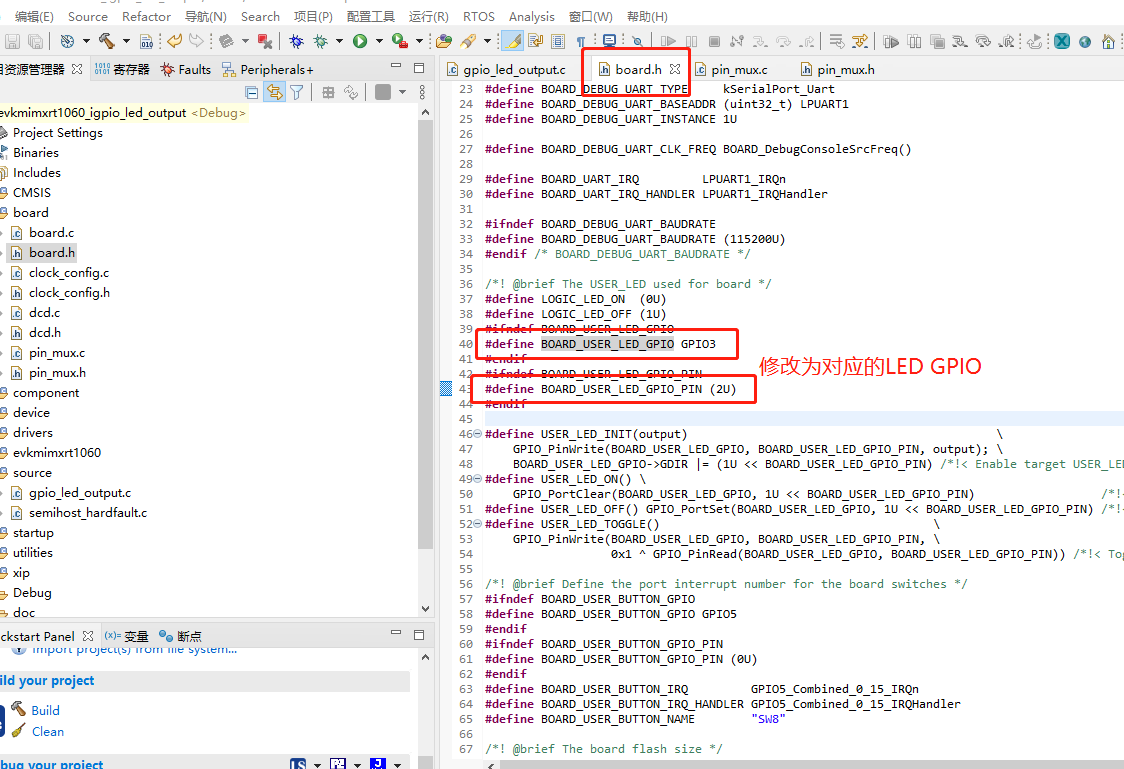Open the Faults view tab
Viewport: 1124px width, 769px height.
pos(186,70)
